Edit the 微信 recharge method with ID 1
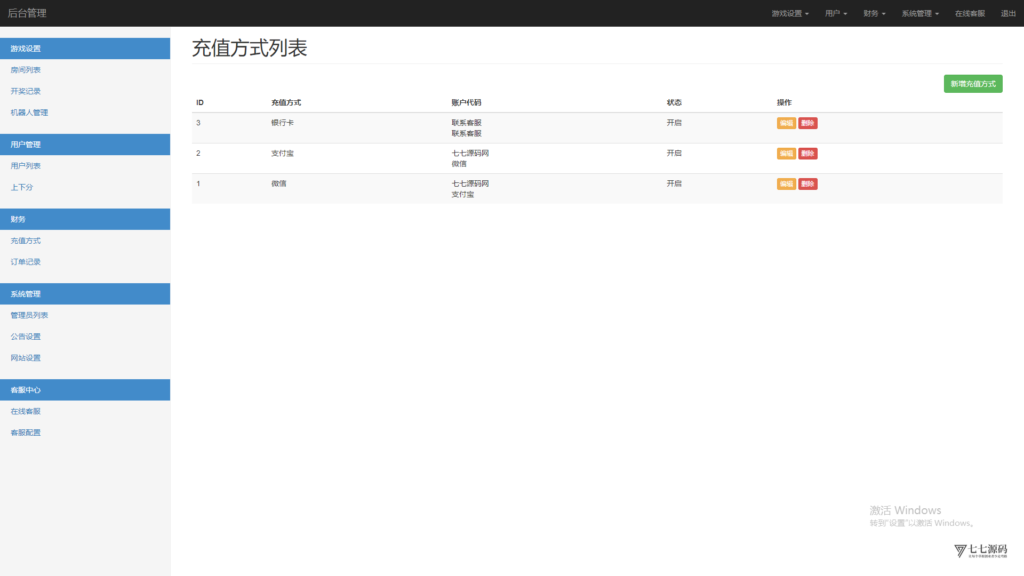This screenshot has height=576, width=1024. point(786,184)
